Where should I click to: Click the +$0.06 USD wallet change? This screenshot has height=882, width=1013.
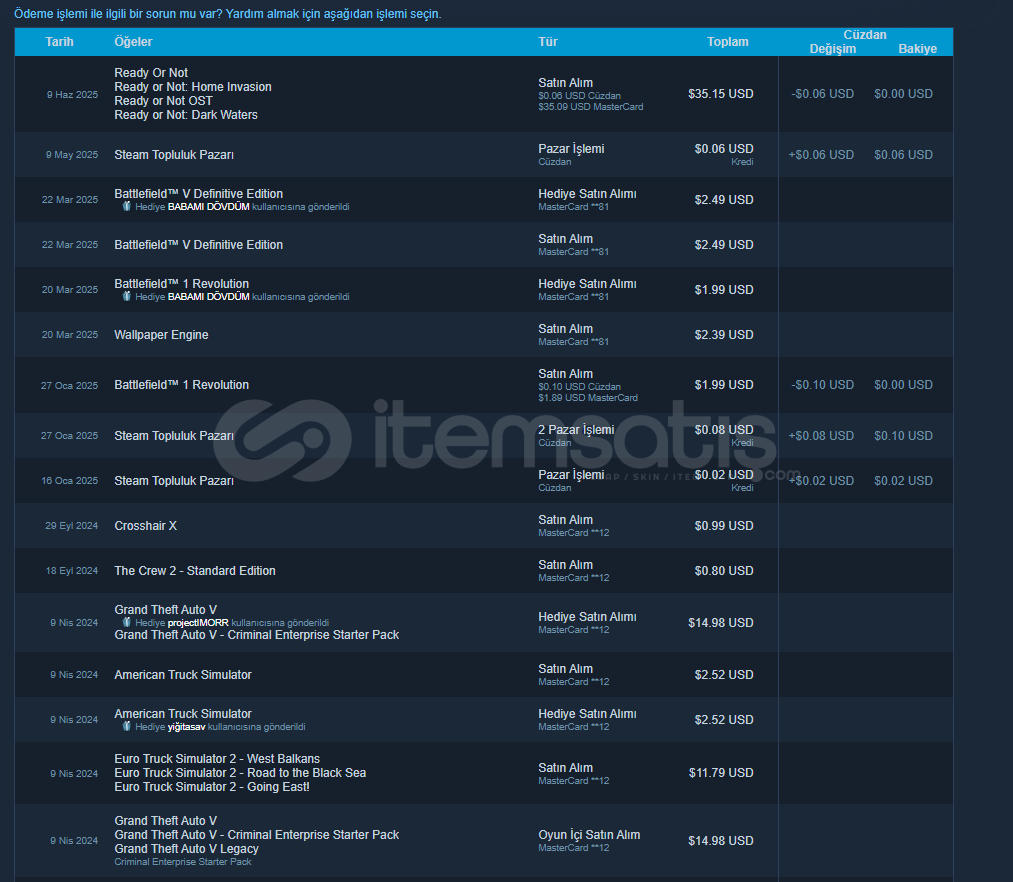821,154
